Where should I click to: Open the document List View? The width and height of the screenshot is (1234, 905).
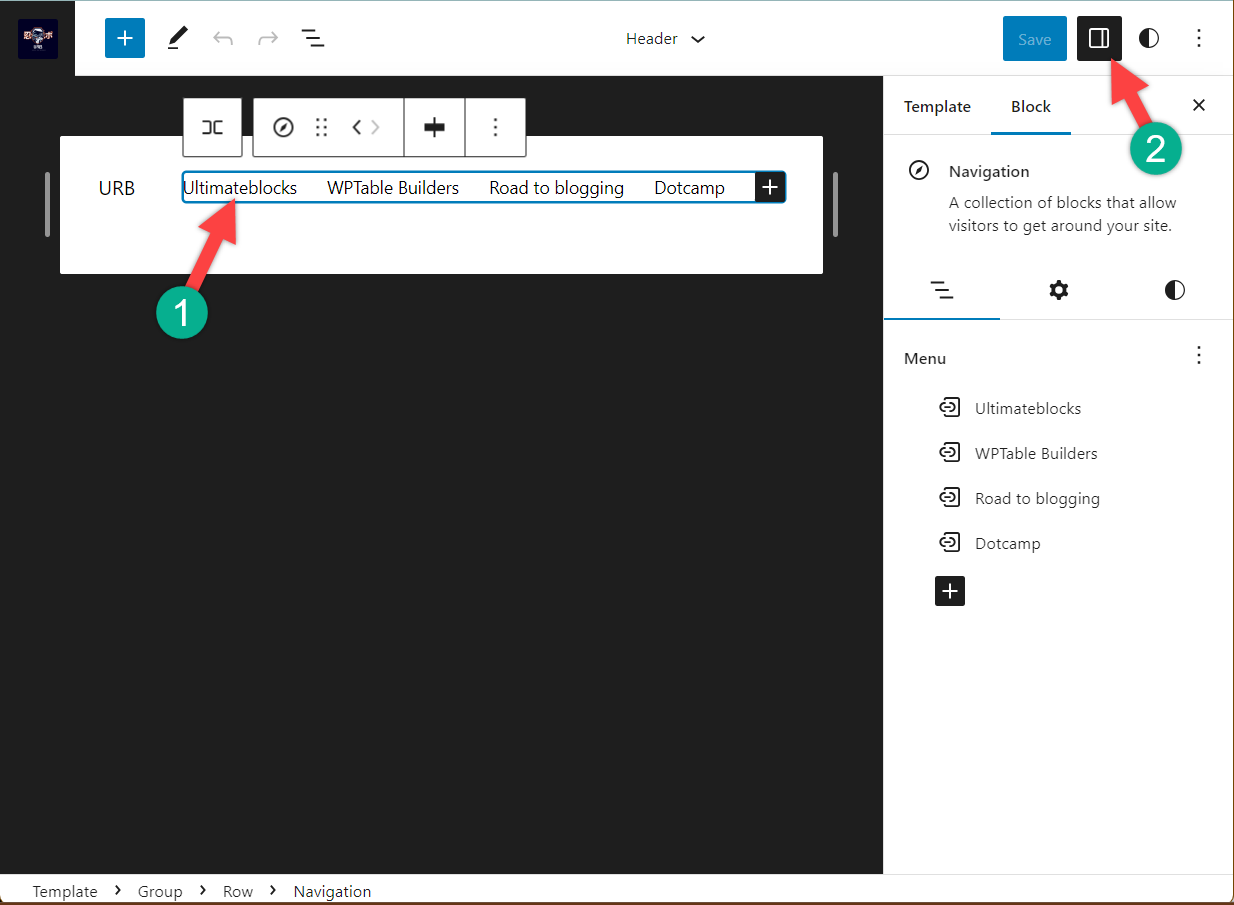(x=313, y=39)
